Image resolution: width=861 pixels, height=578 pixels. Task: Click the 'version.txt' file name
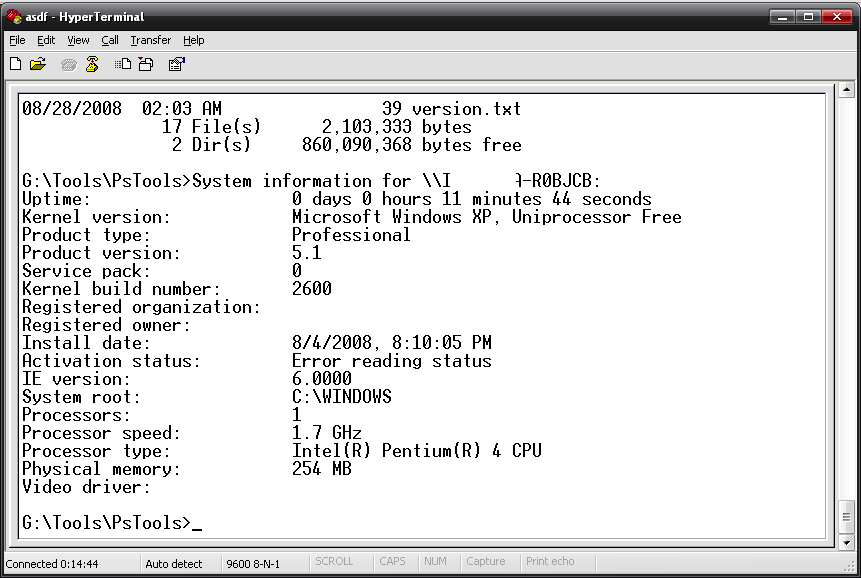point(466,109)
